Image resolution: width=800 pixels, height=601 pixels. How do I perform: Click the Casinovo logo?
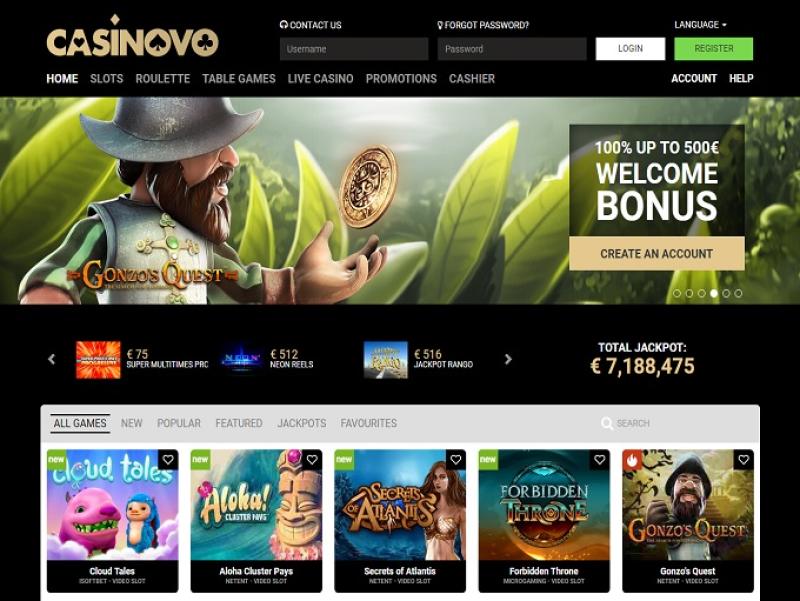pos(132,36)
